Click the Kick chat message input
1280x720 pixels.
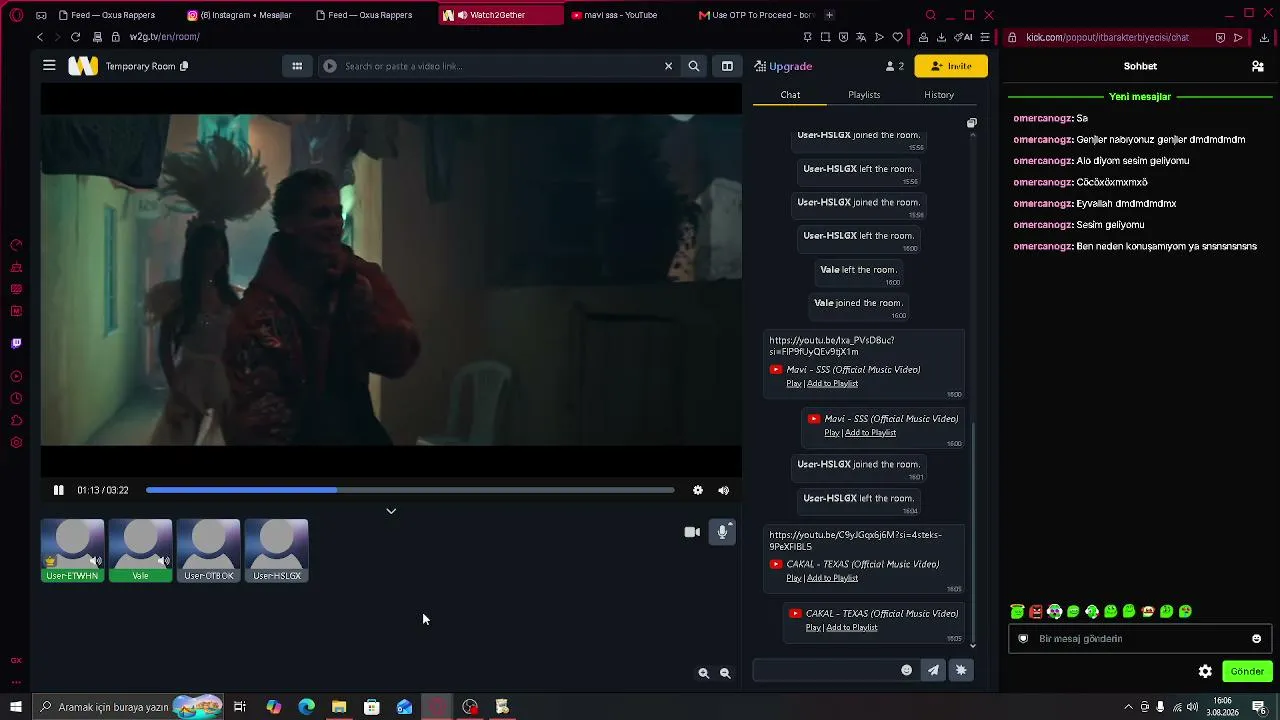pos(1140,639)
